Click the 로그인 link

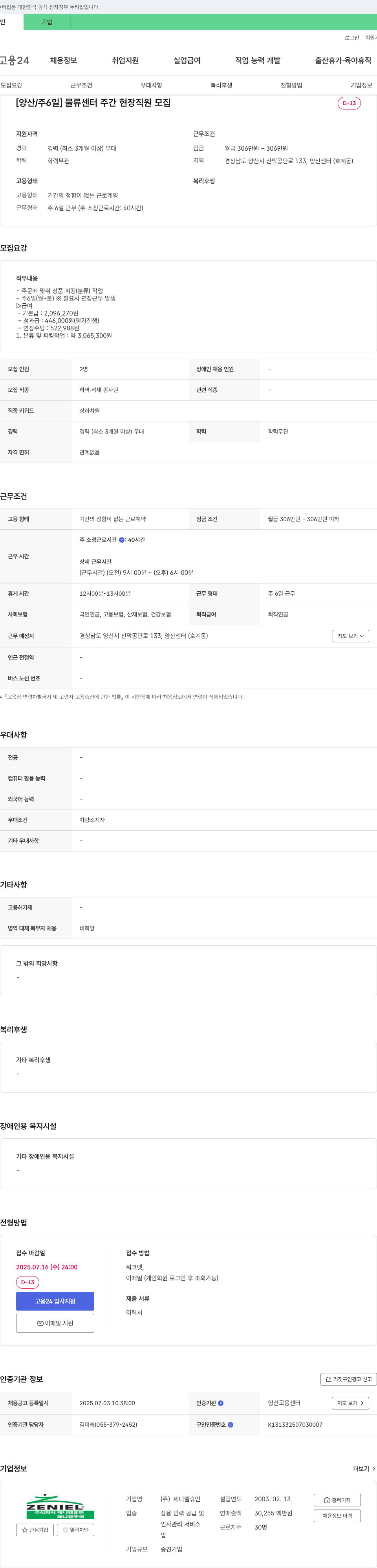(x=351, y=38)
